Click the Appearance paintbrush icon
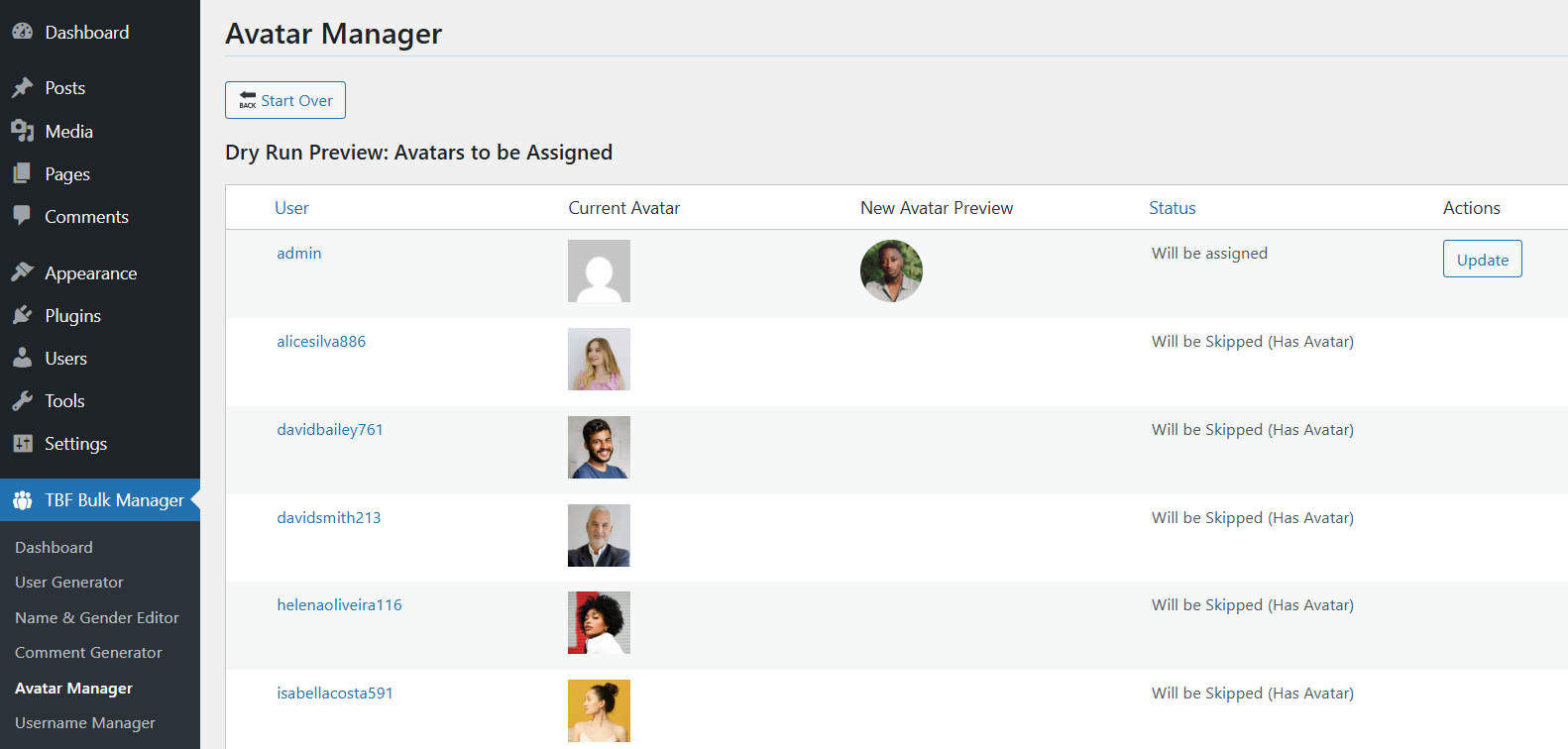Screen dimensions: 1568x749 [22, 272]
